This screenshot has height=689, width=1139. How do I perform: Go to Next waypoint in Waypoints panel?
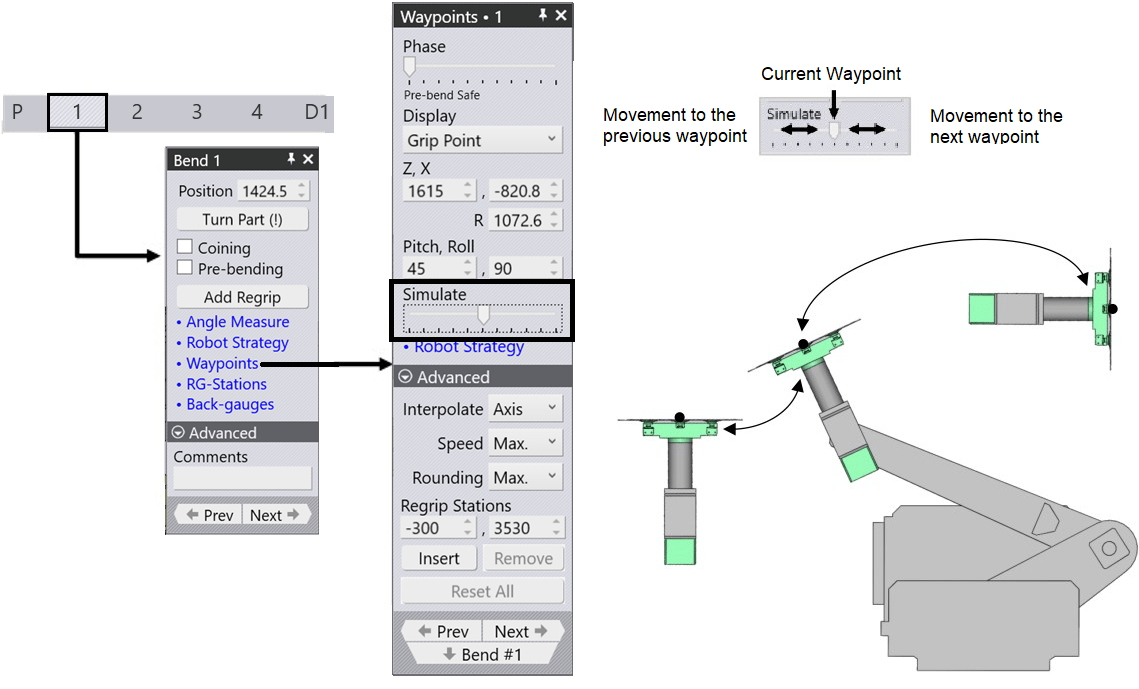521,631
